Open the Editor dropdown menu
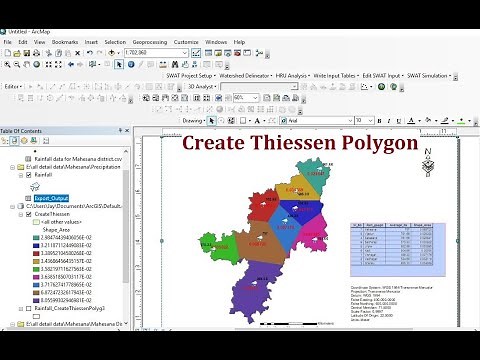Viewport: 480px width, 360px height. tap(13, 87)
